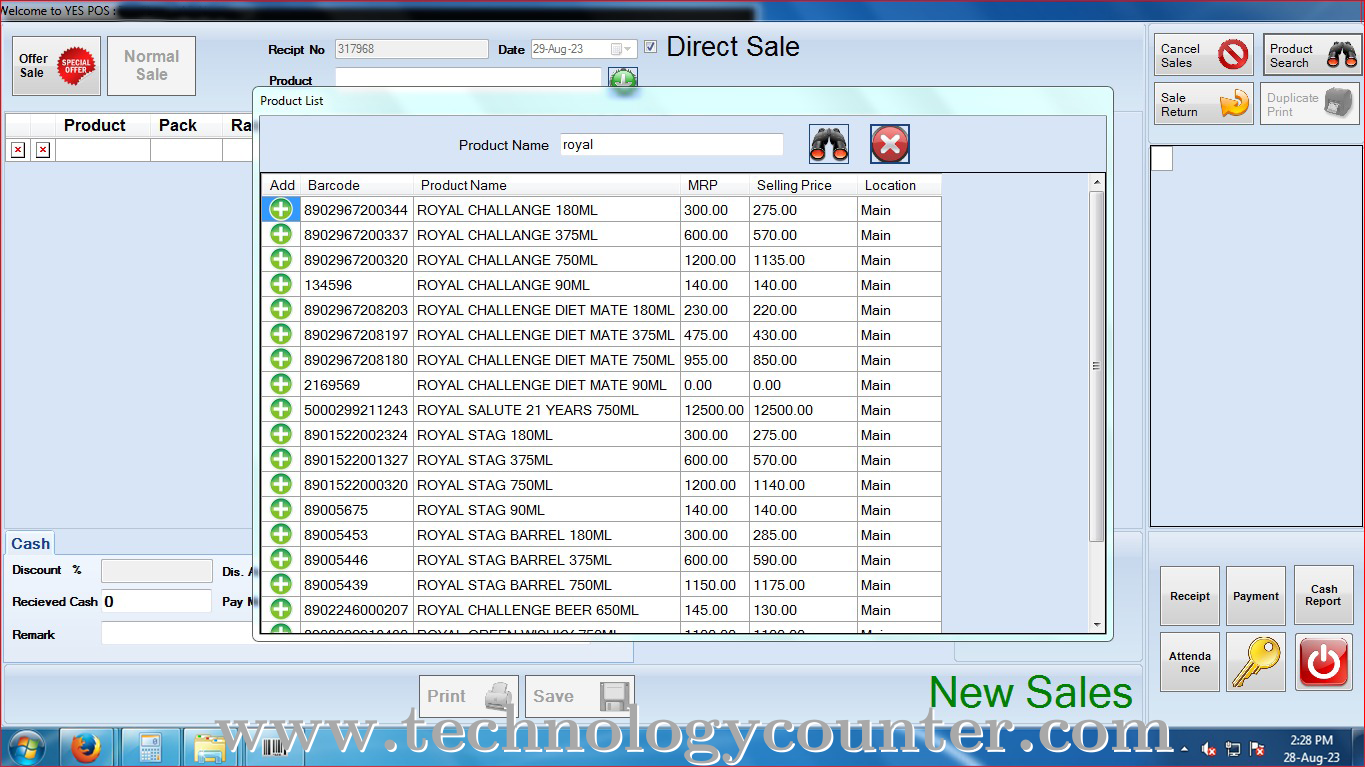
Task: Open Windows Start button
Action: pos(27,748)
